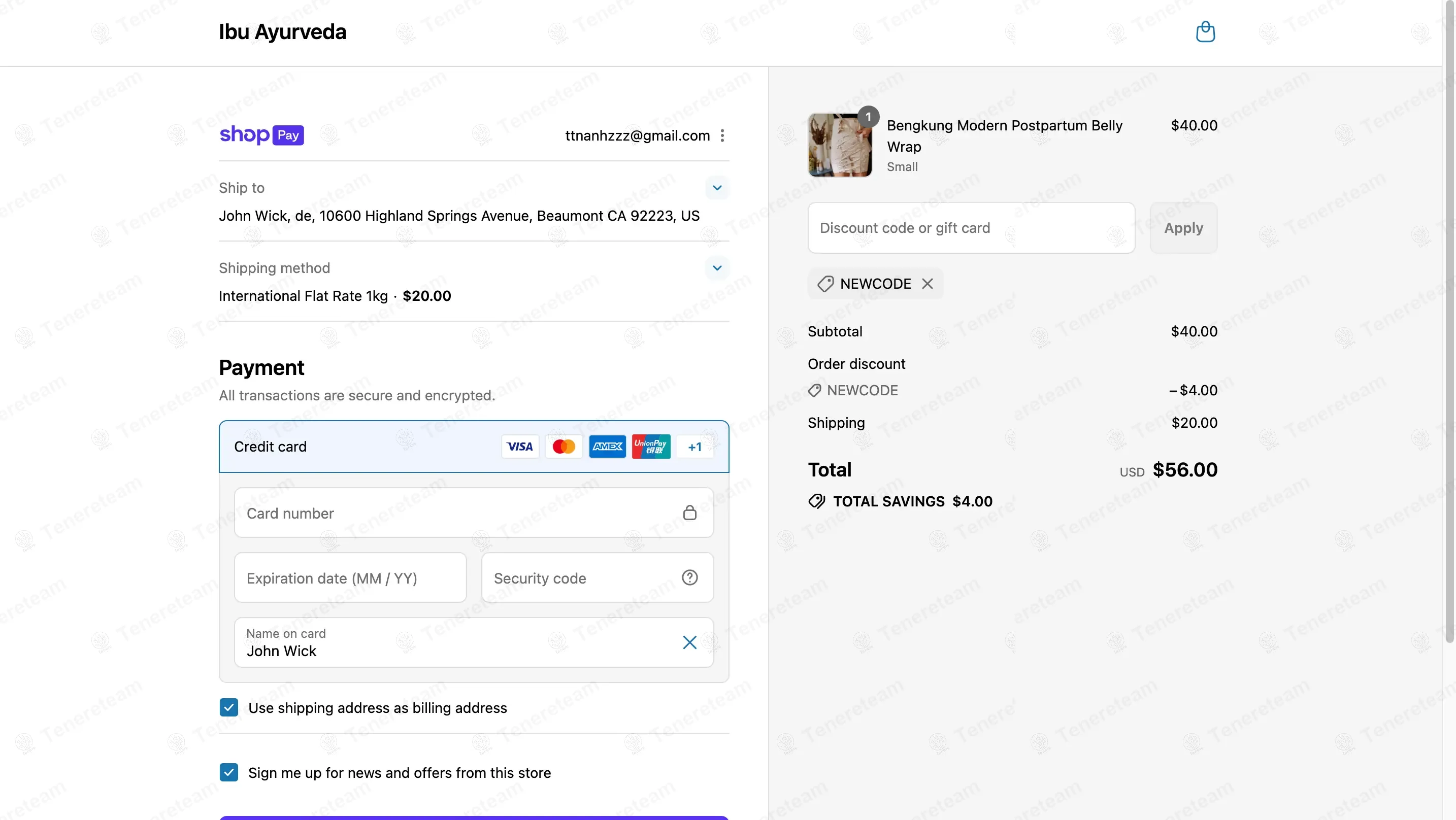The image size is (1456, 820).
Task: Click the John Wick shipping address text
Action: coord(459,216)
